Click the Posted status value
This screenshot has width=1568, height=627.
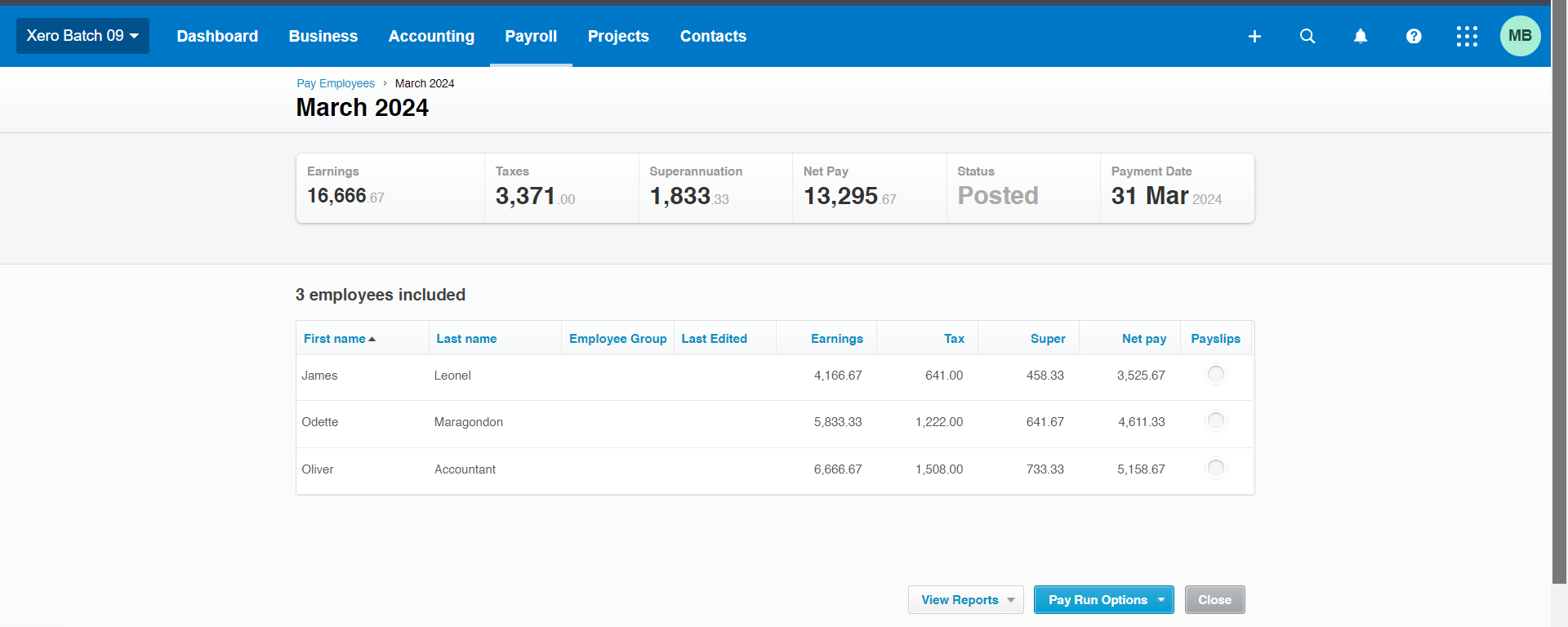click(998, 196)
